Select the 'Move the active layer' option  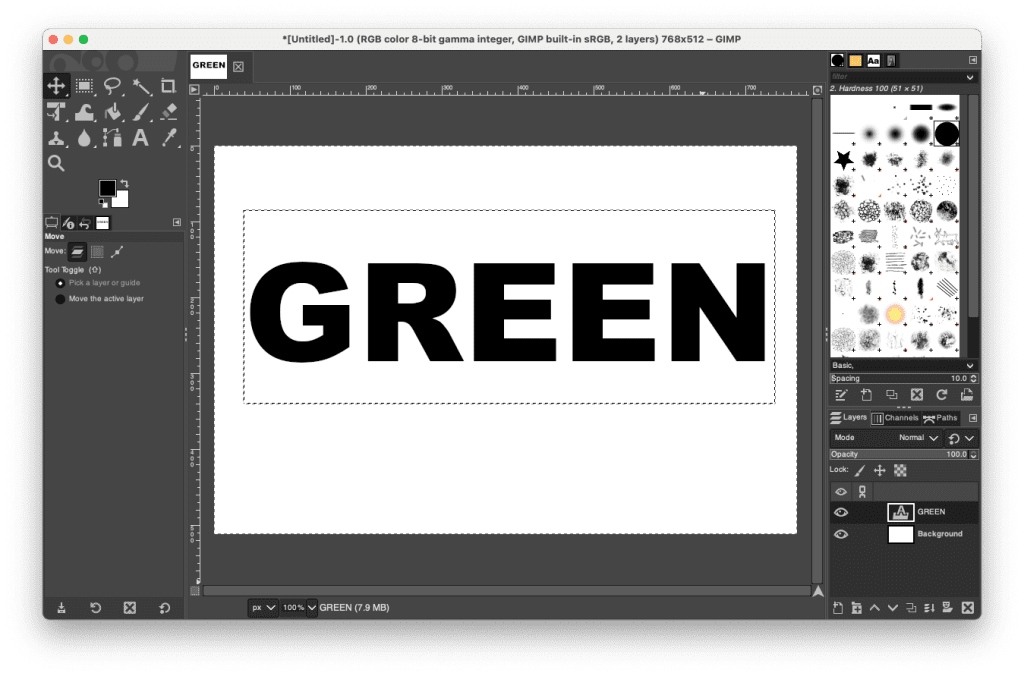[61, 299]
